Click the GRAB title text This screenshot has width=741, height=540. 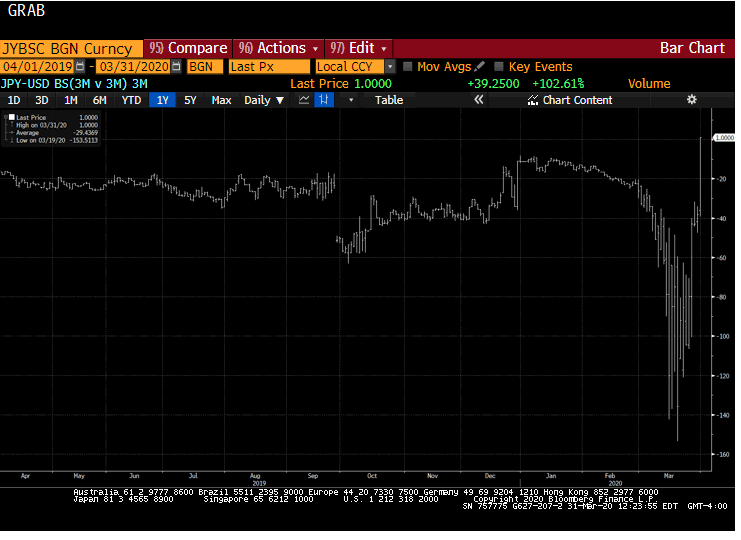(26, 10)
